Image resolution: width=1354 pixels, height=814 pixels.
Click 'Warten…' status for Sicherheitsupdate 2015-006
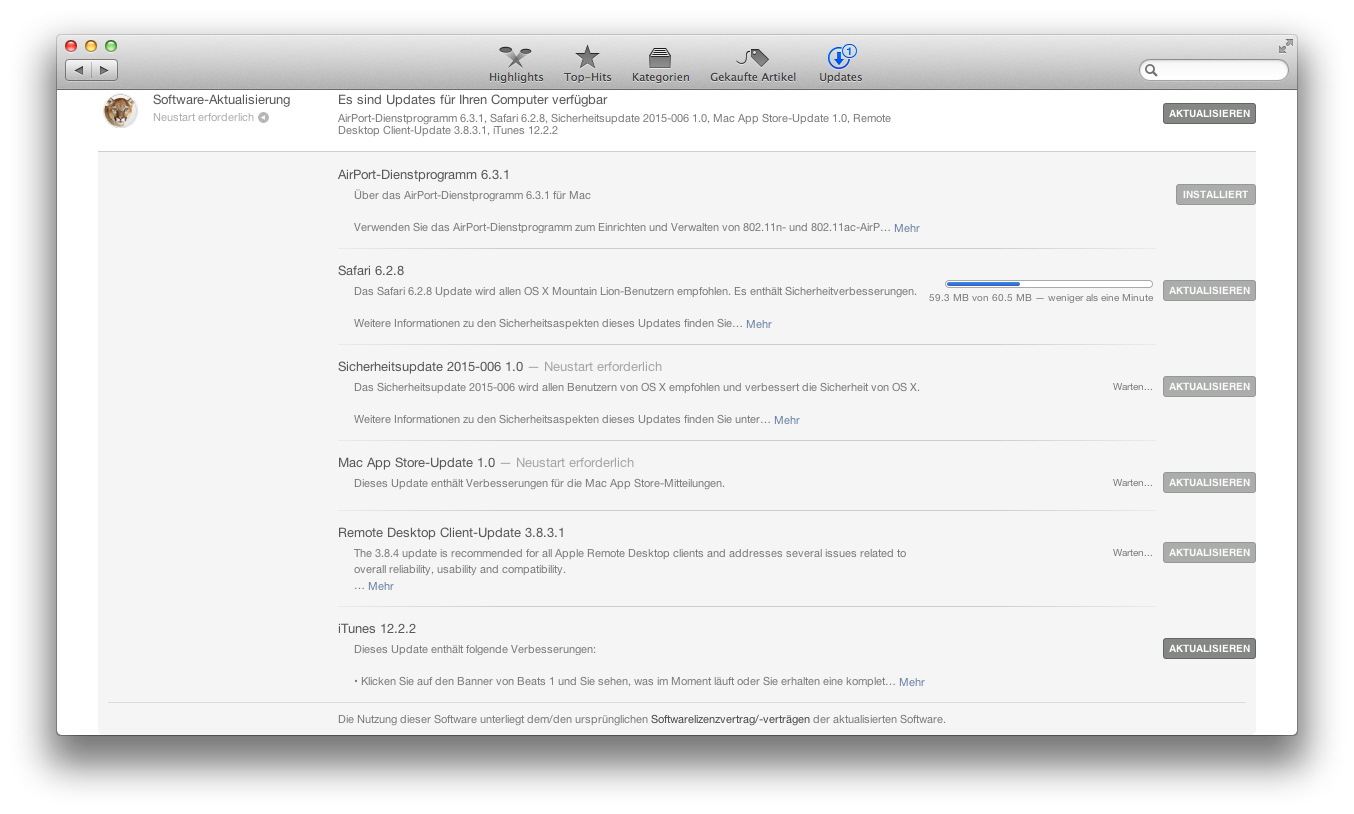1132,387
